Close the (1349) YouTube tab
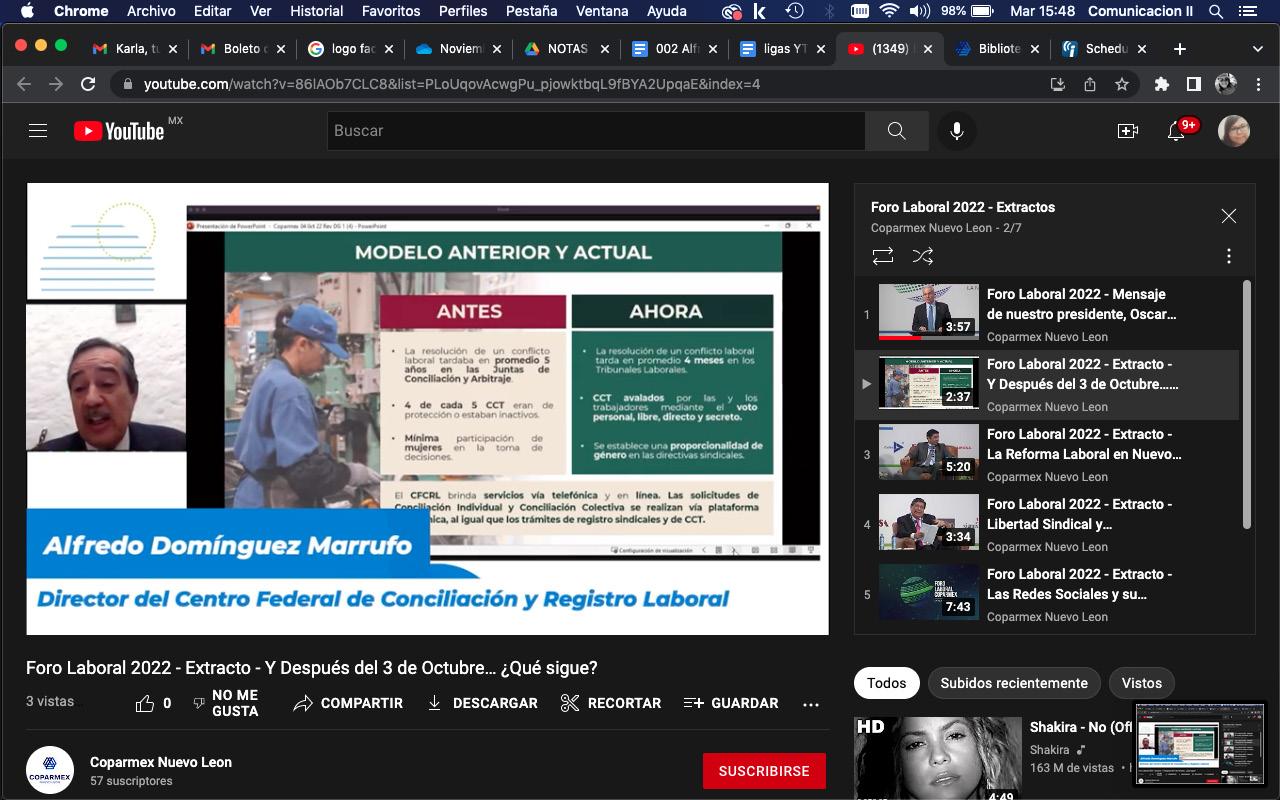This screenshot has height=800, width=1280. pos(928,48)
